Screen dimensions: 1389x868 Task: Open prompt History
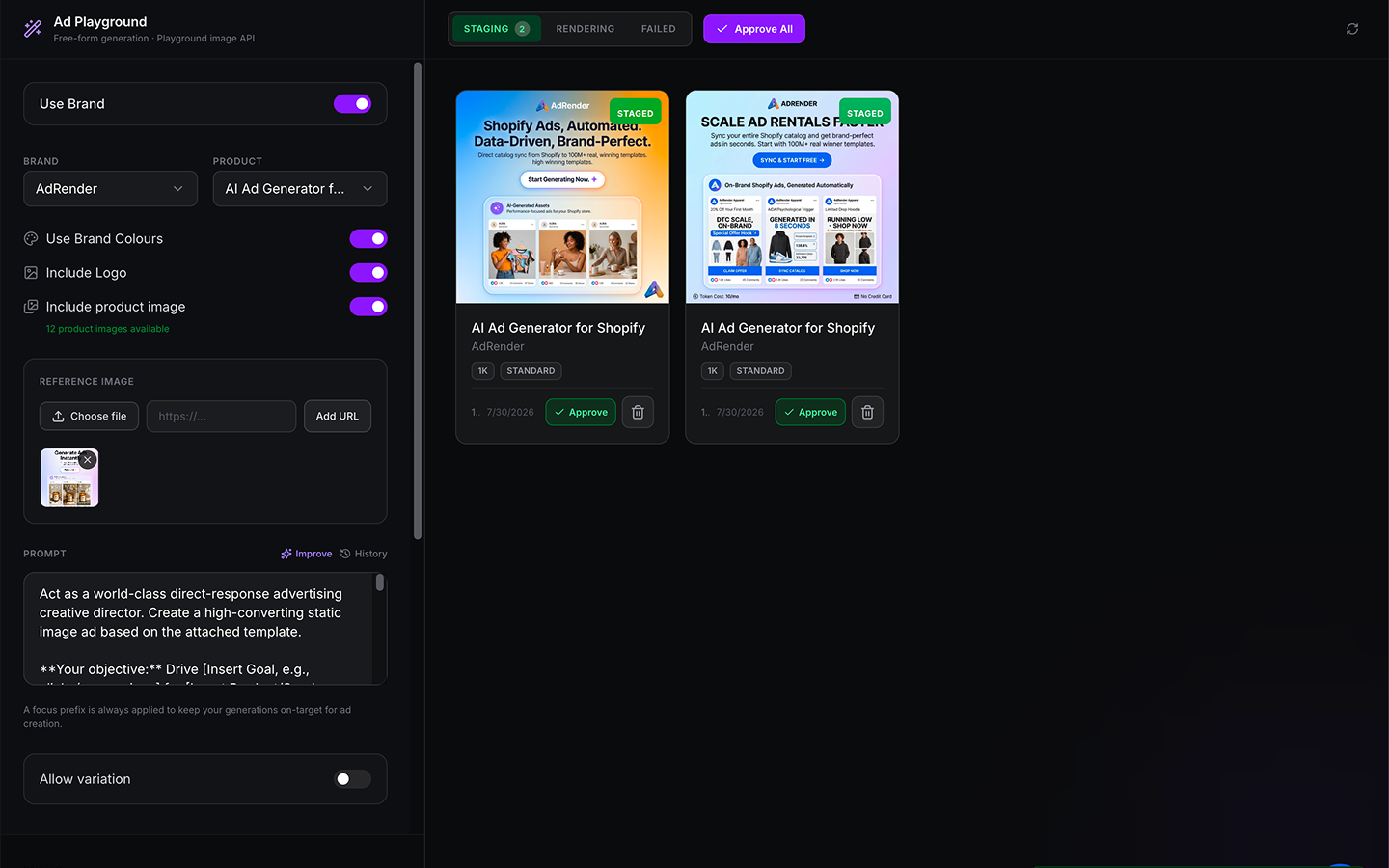(364, 554)
